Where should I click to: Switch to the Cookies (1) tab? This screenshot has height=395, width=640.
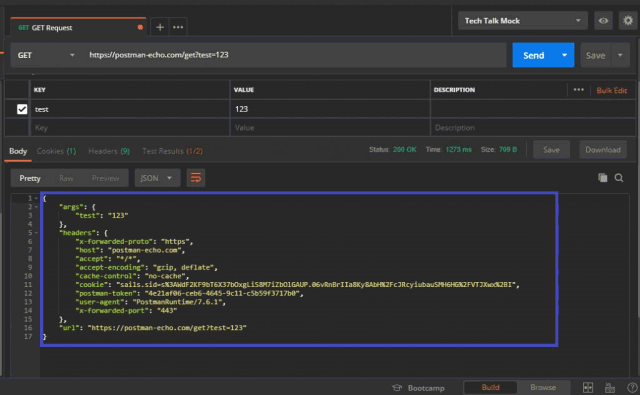pos(56,151)
